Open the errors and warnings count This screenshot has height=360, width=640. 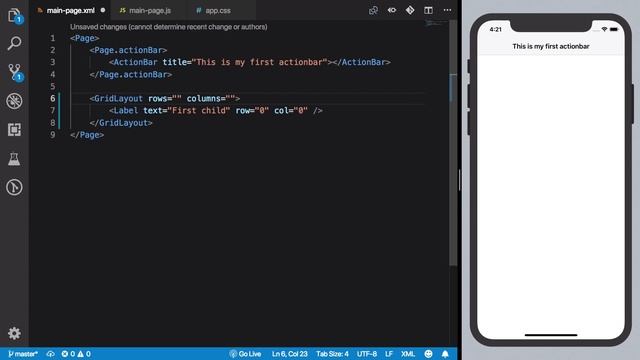(76, 354)
